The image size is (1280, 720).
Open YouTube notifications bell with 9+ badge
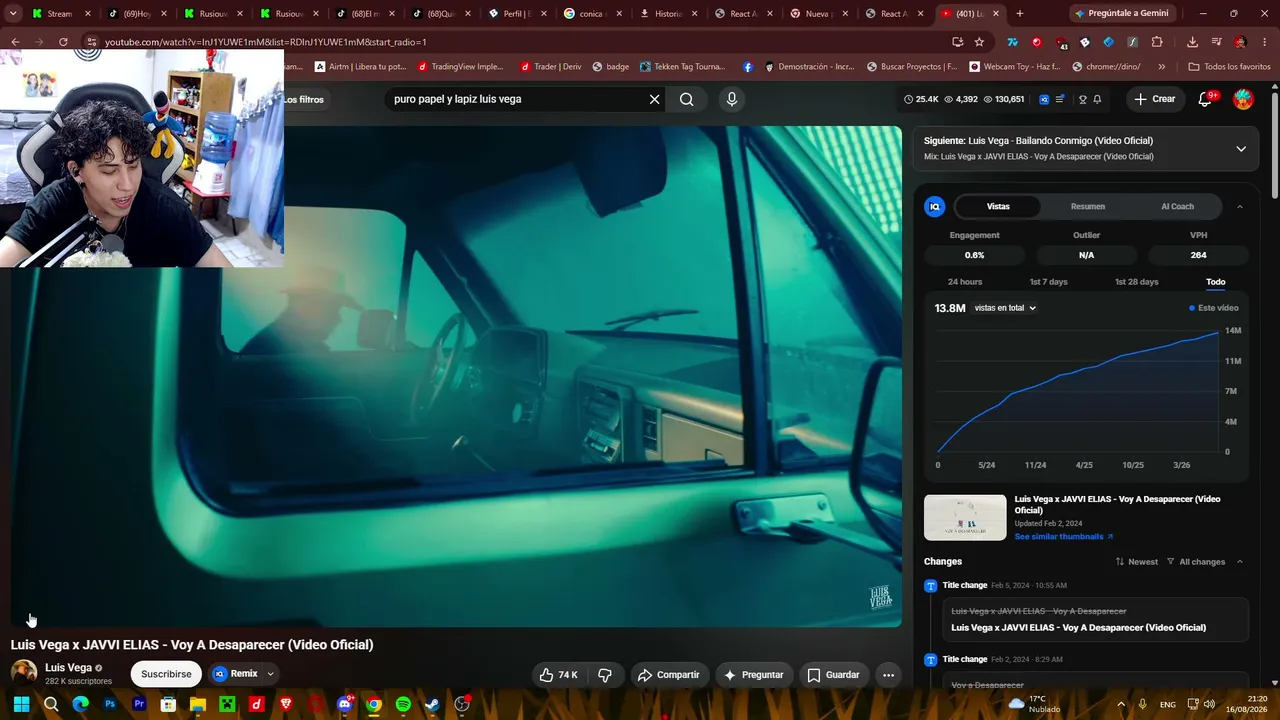point(1206,99)
